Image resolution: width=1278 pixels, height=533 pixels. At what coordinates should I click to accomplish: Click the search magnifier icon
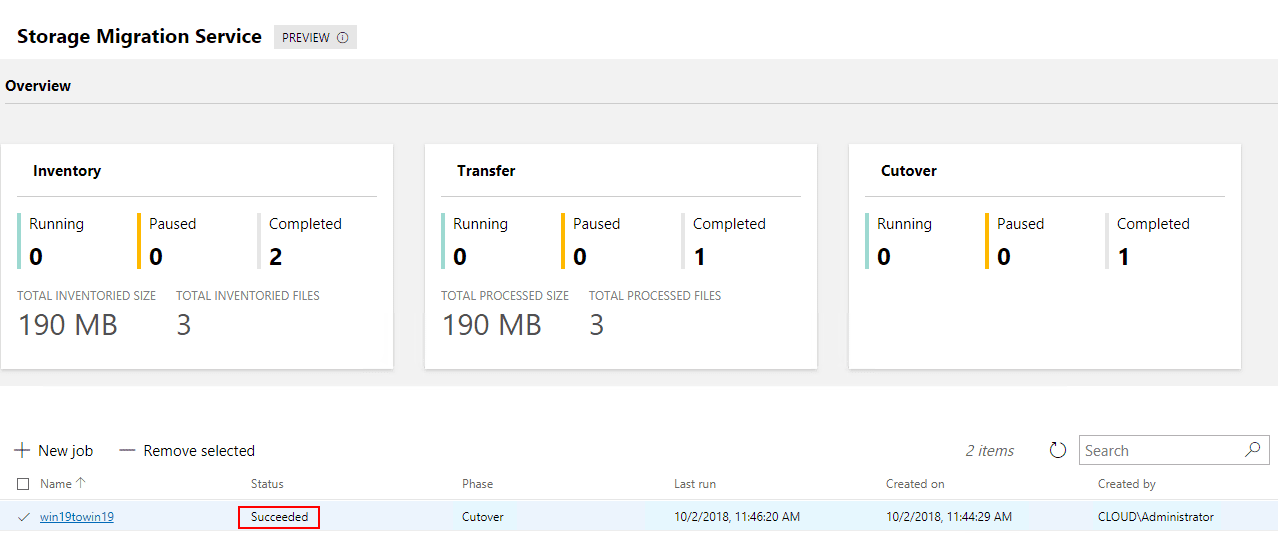pyautogui.click(x=1252, y=450)
